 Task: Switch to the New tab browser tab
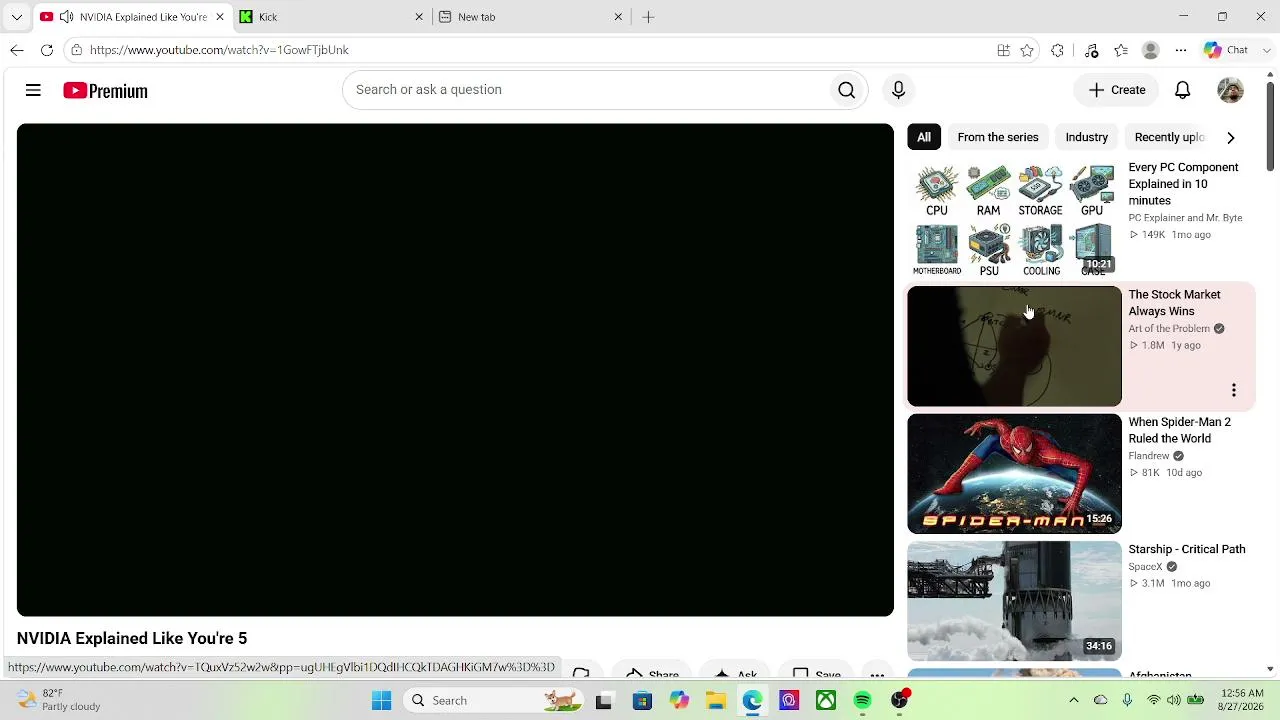[531, 17]
